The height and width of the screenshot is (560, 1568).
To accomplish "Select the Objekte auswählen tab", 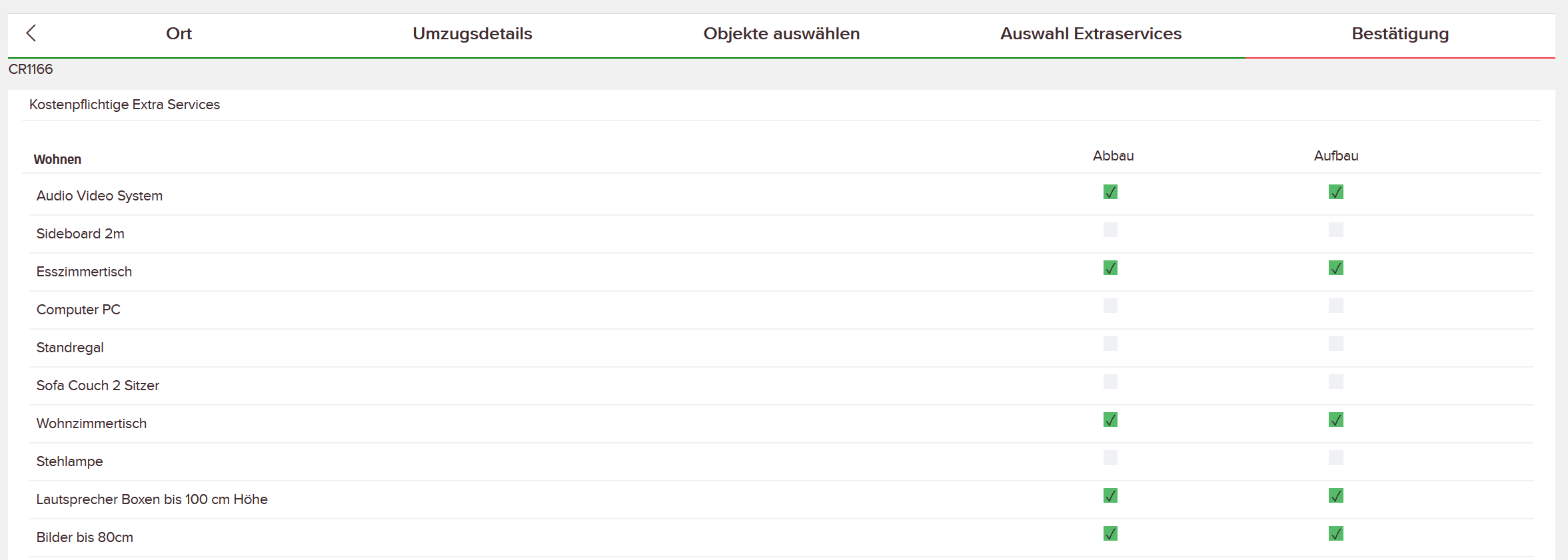I will pos(782,33).
